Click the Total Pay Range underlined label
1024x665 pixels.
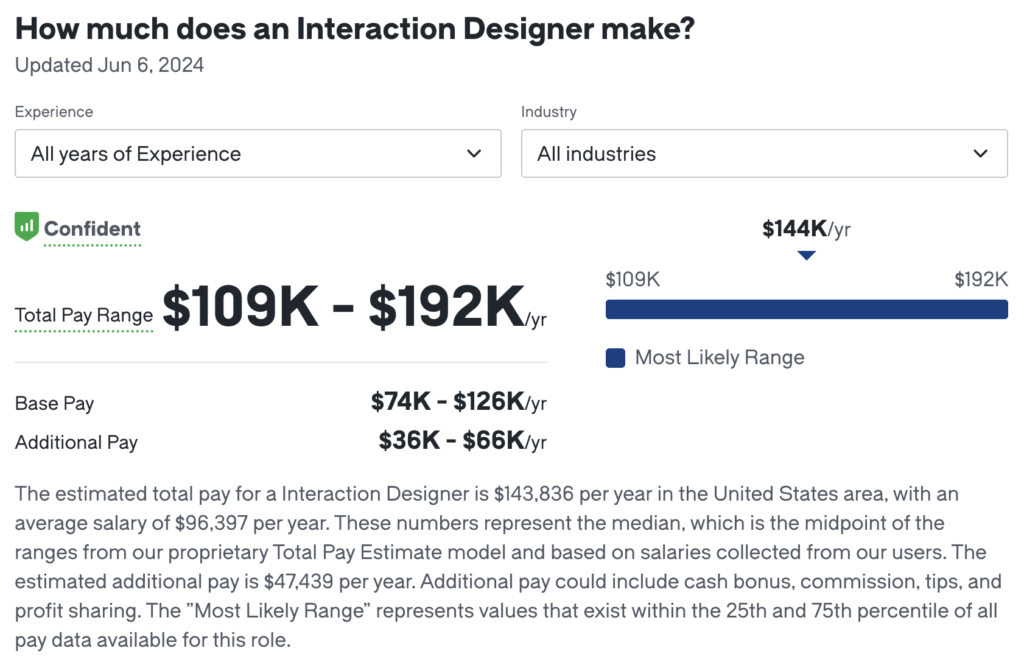[84, 316]
